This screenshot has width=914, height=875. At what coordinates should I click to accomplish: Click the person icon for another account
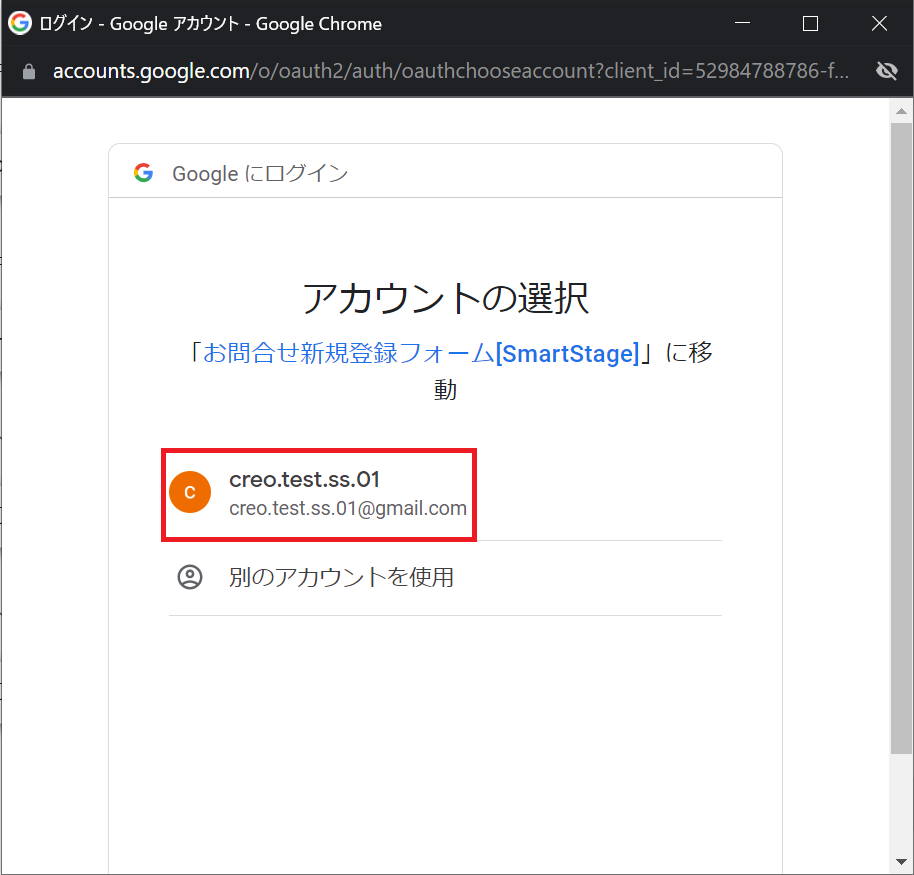190,577
